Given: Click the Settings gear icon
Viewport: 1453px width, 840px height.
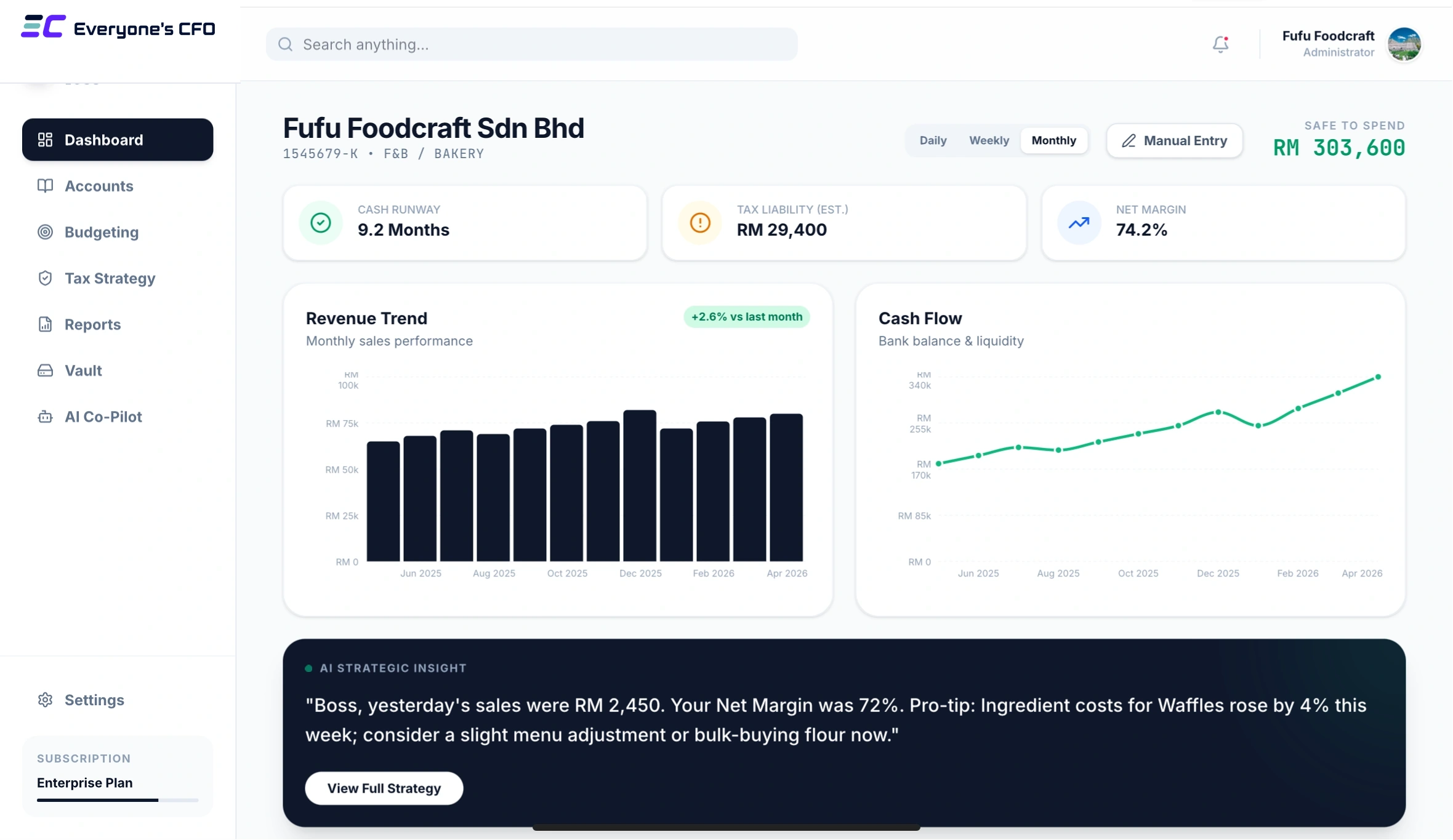Looking at the screenshot, I should tap(45, 700).
